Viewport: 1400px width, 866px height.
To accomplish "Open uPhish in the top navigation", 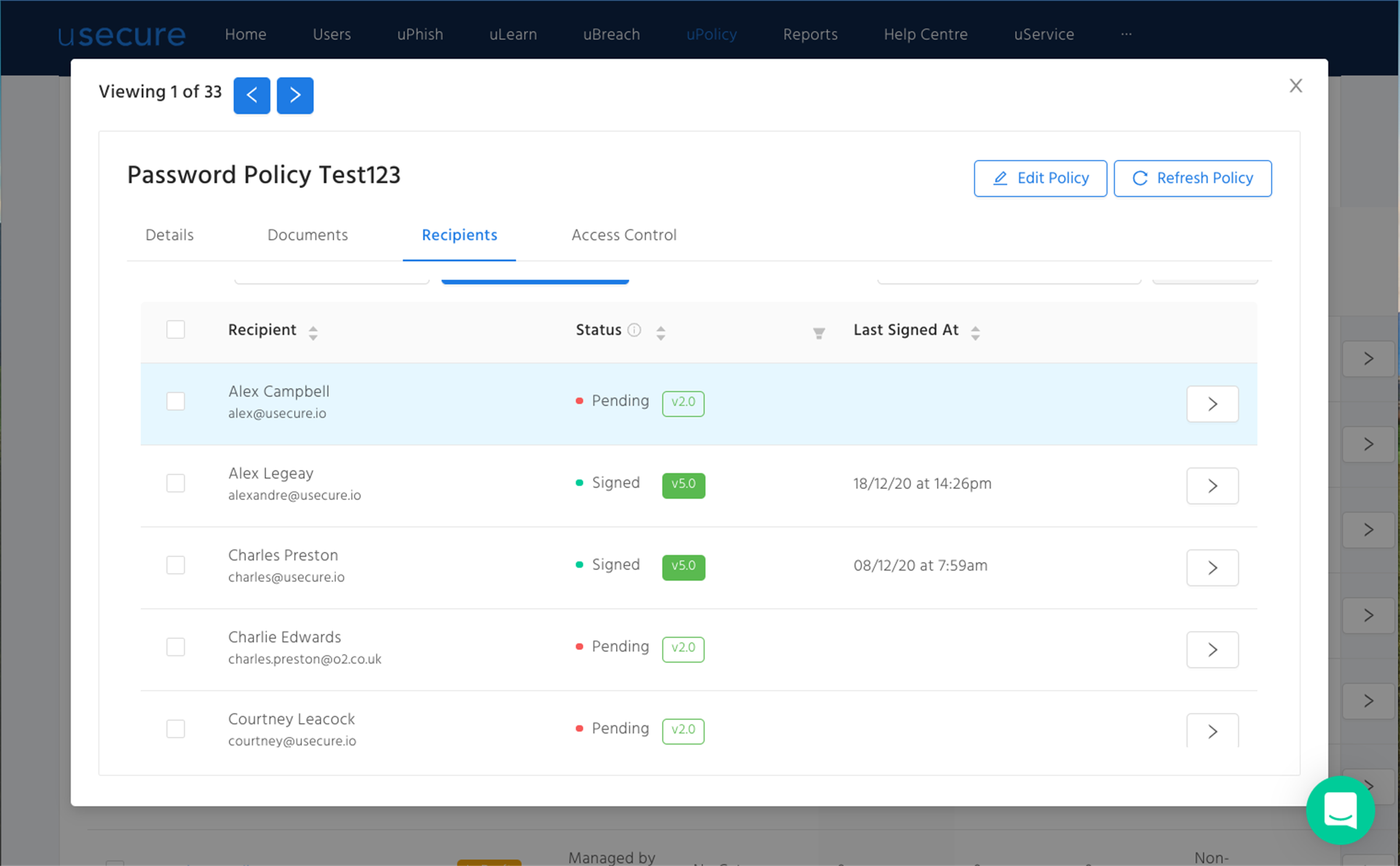I will click(x=420, y=34).
